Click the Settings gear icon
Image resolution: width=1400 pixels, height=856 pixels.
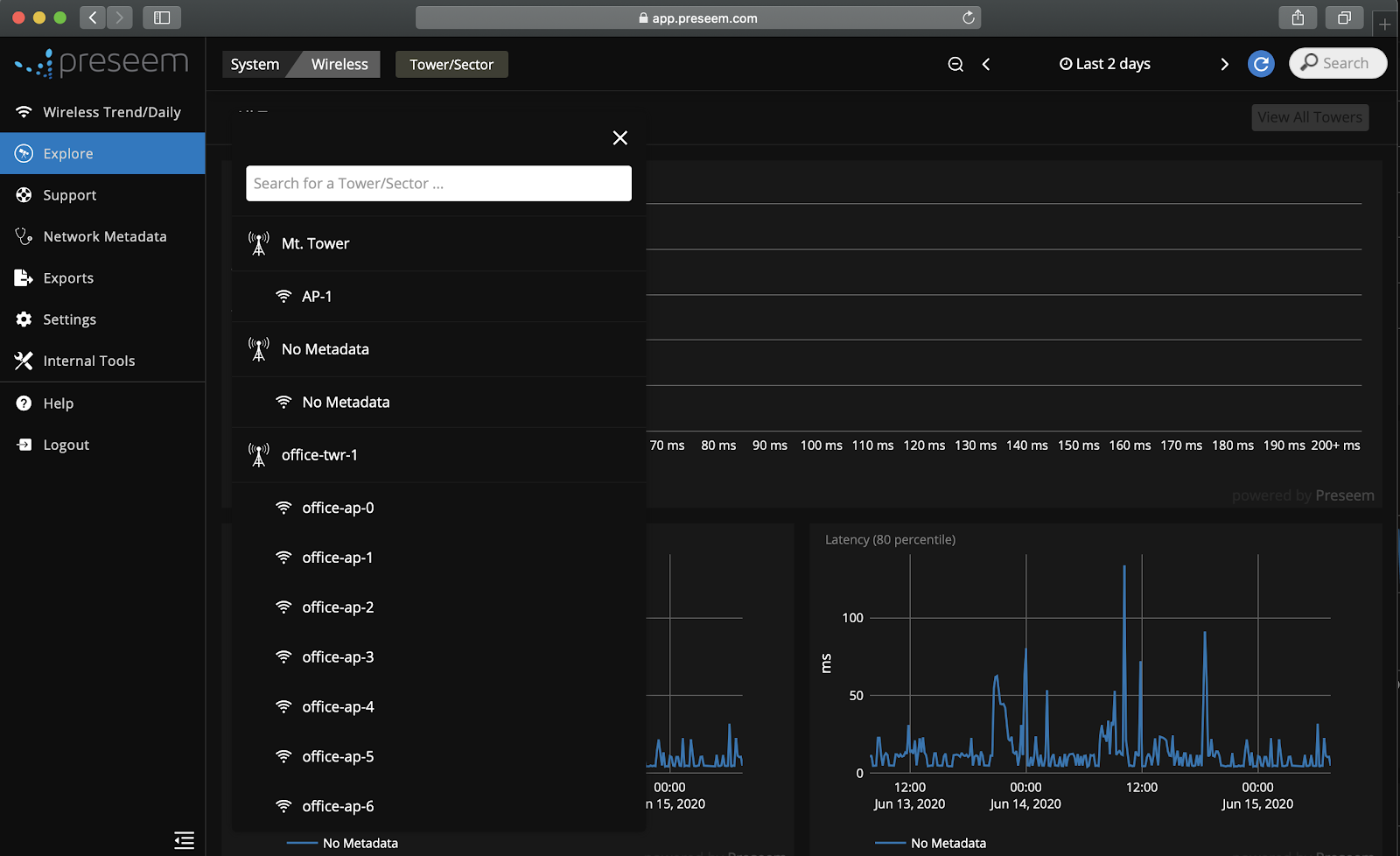(24, 319)
